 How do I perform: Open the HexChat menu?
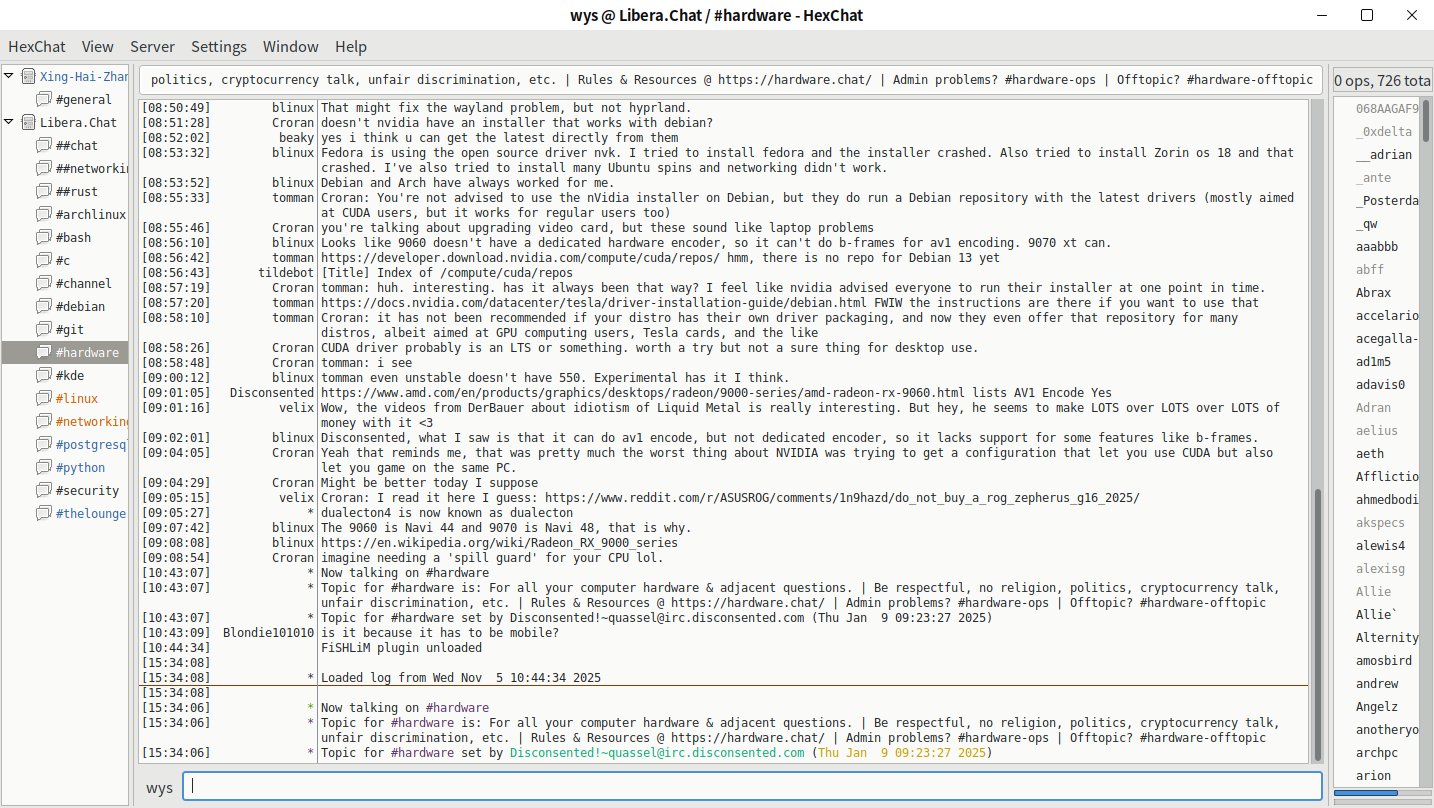[37, 46]
